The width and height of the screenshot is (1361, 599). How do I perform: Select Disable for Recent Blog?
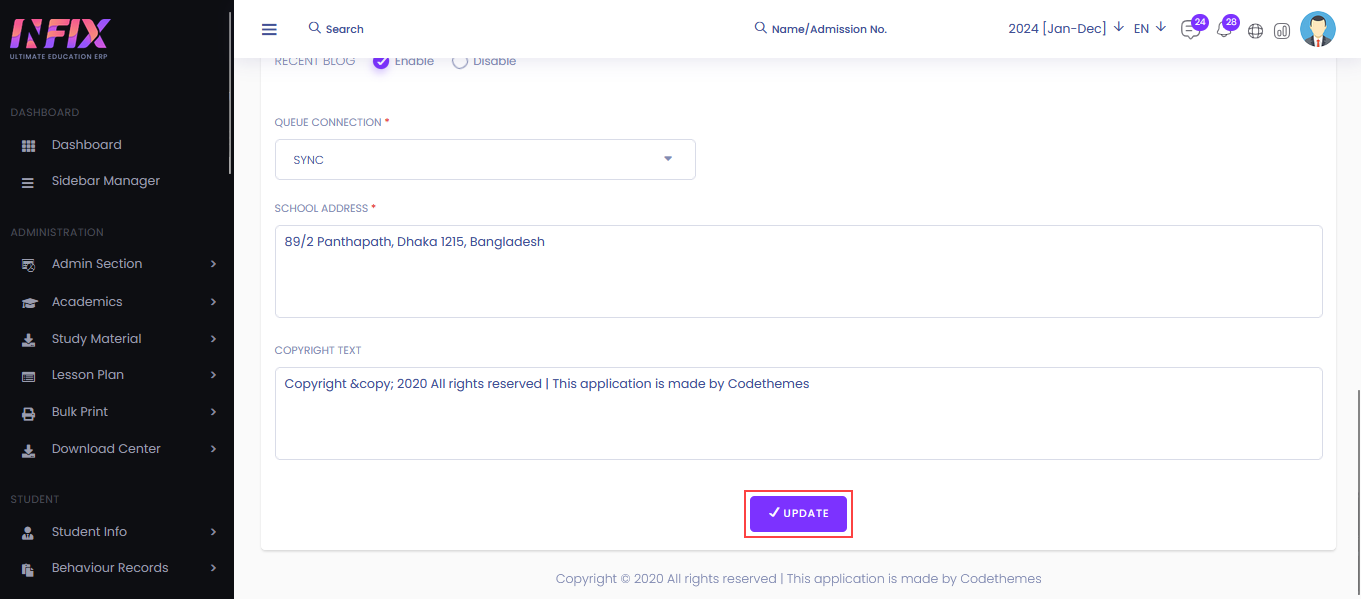[x=460, y=61]
